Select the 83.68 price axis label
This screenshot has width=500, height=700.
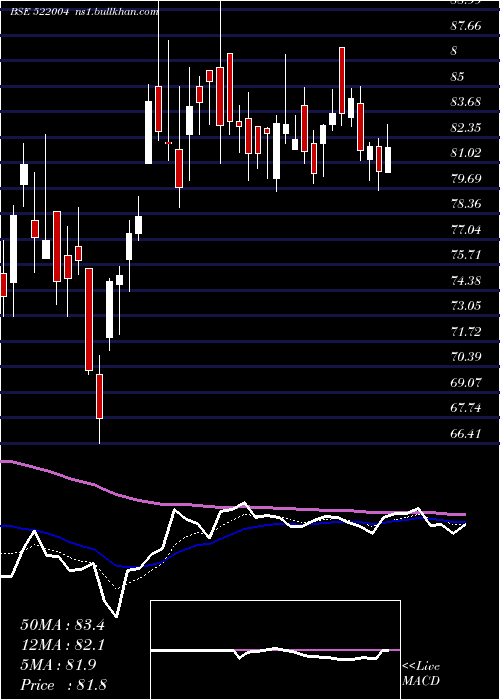coord(466,102)
